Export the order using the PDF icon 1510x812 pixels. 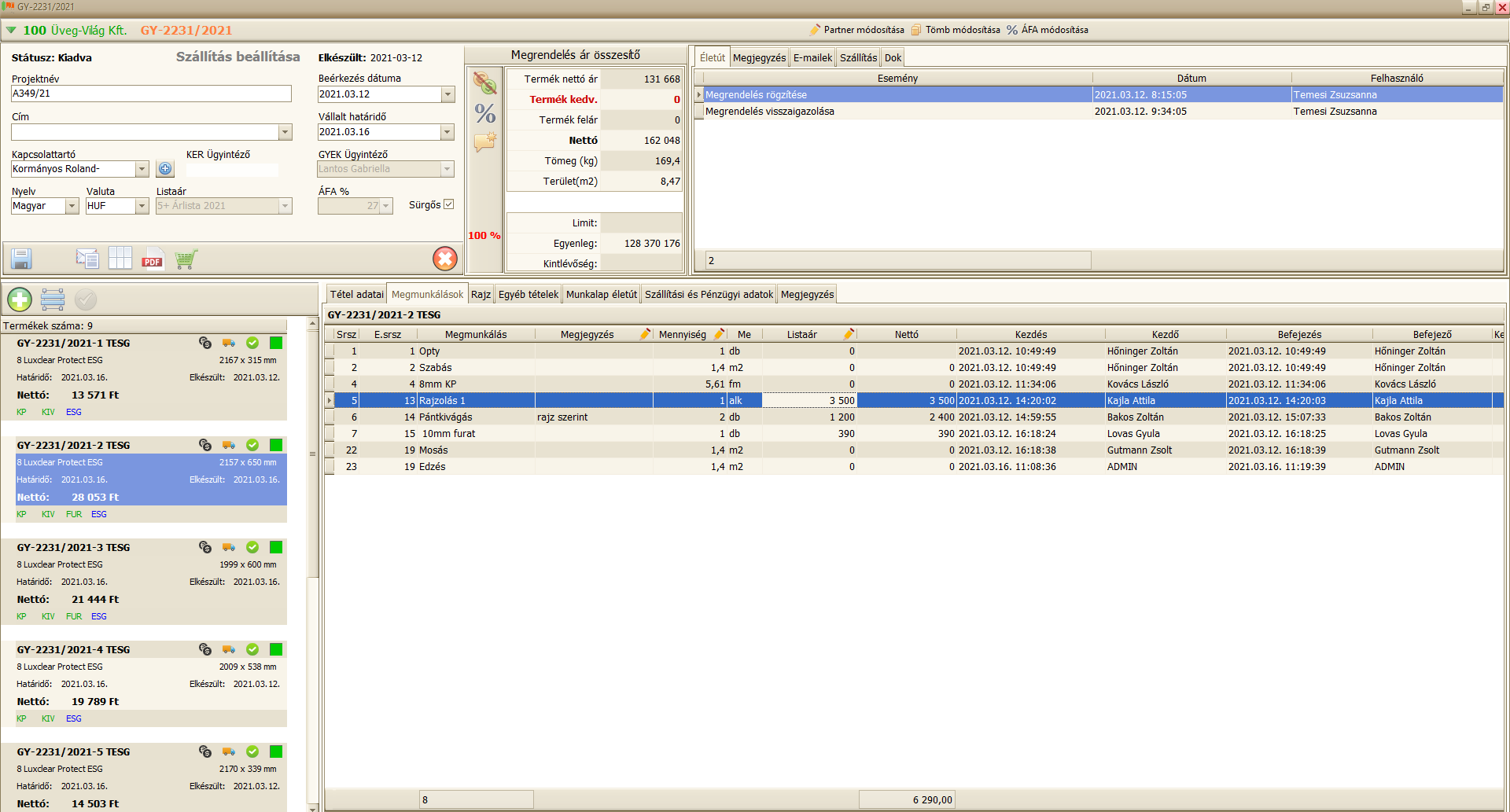pos(152,259)
